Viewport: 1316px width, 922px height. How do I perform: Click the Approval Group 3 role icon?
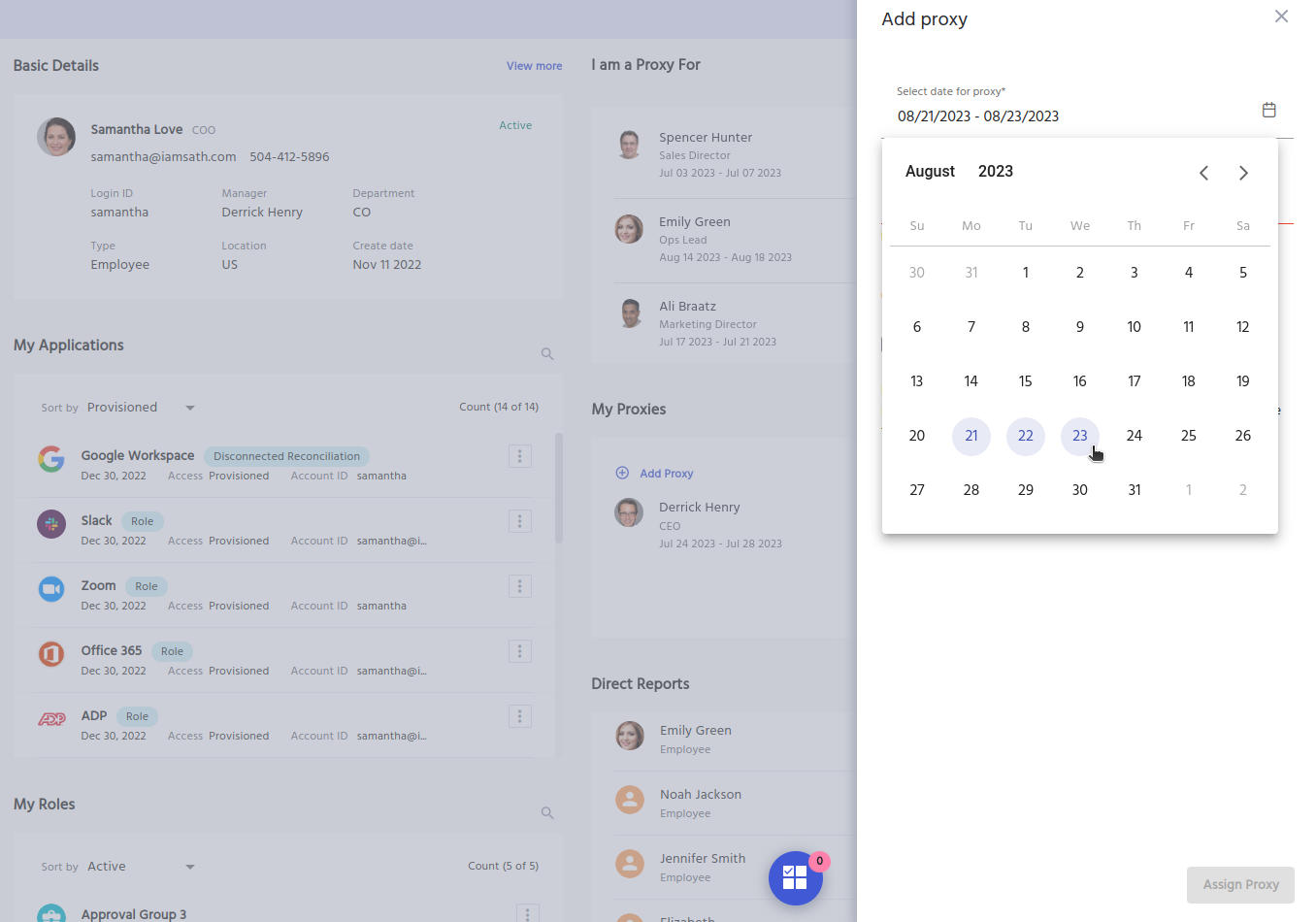51,914
